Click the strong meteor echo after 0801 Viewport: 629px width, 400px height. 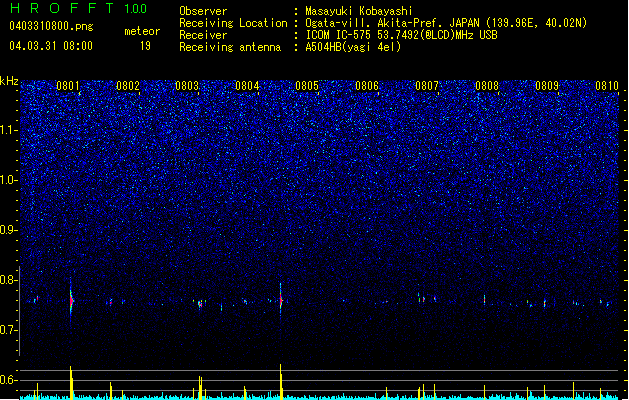71,301
